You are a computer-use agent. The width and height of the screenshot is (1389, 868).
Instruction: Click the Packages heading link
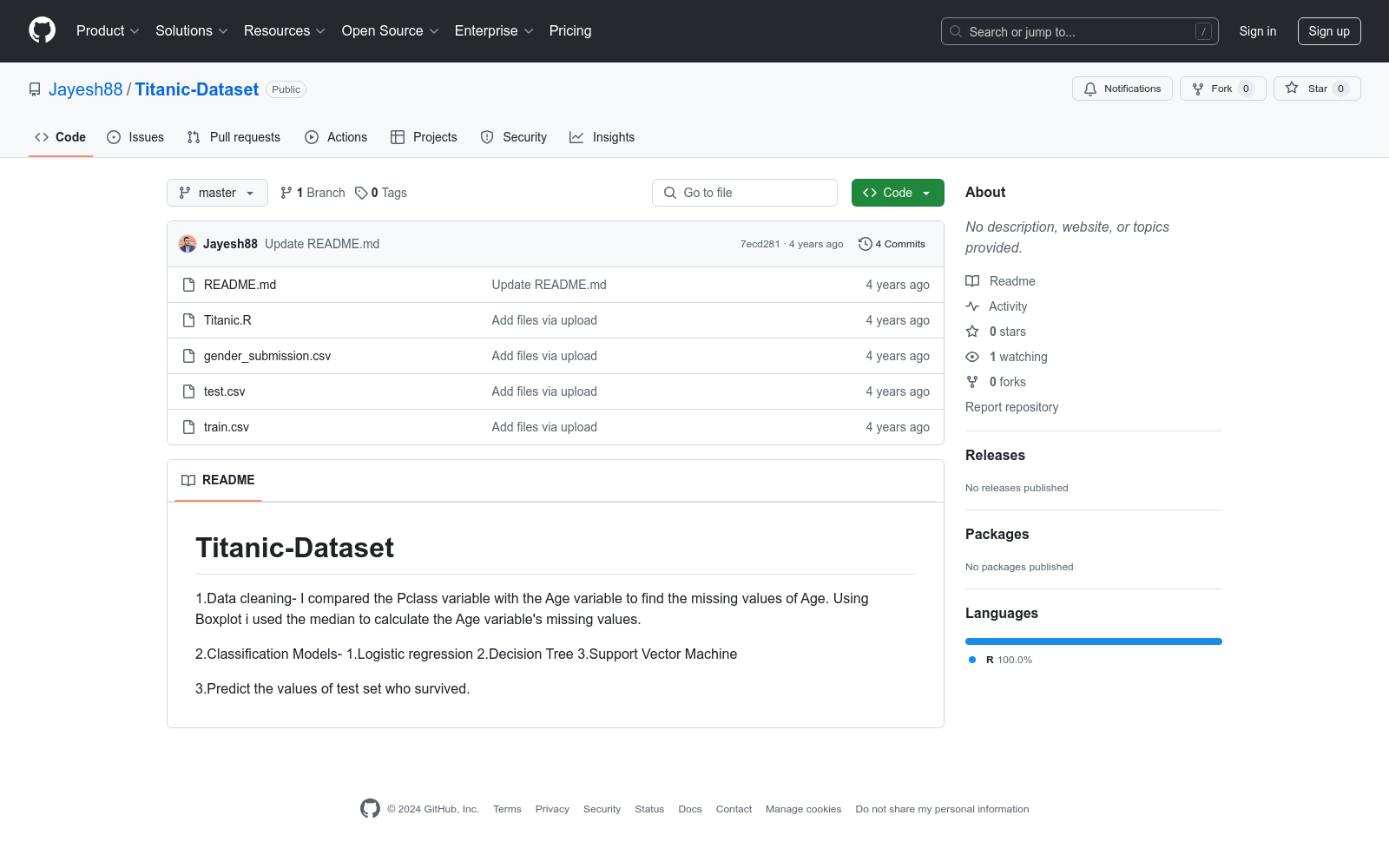coord(997,534)
